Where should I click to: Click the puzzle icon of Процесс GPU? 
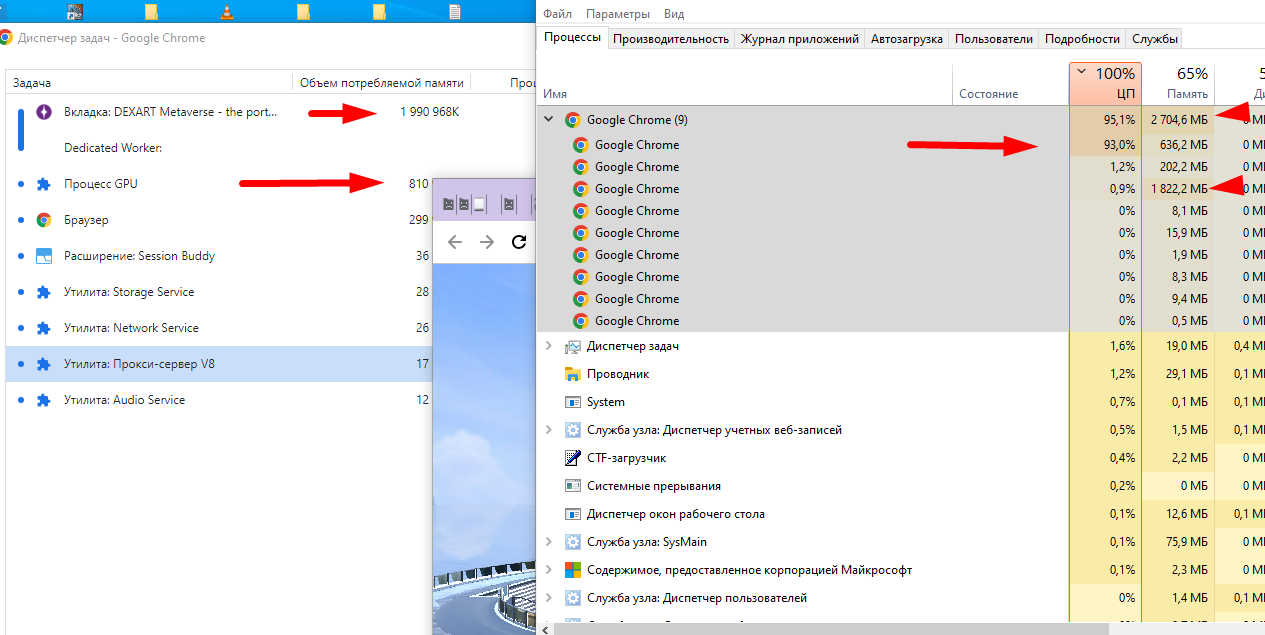point(43,184)
